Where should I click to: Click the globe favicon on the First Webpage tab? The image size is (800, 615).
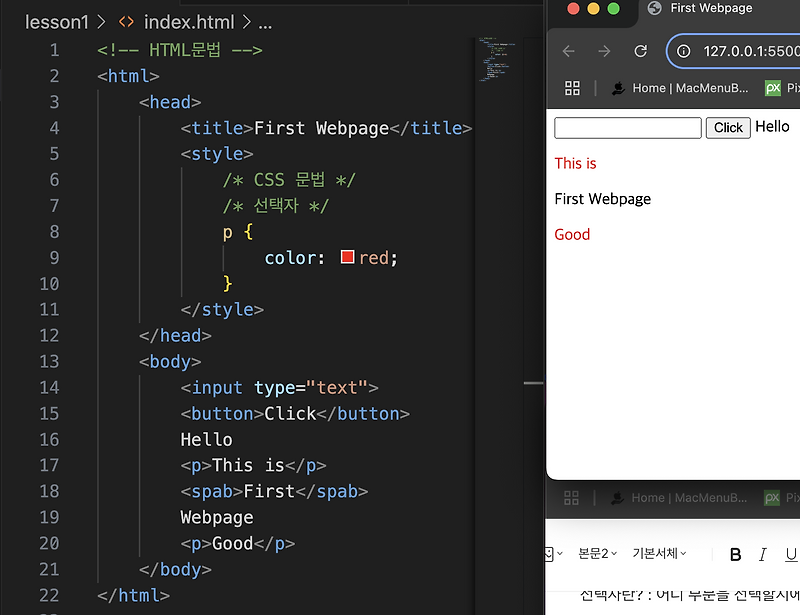pos(655,8)
